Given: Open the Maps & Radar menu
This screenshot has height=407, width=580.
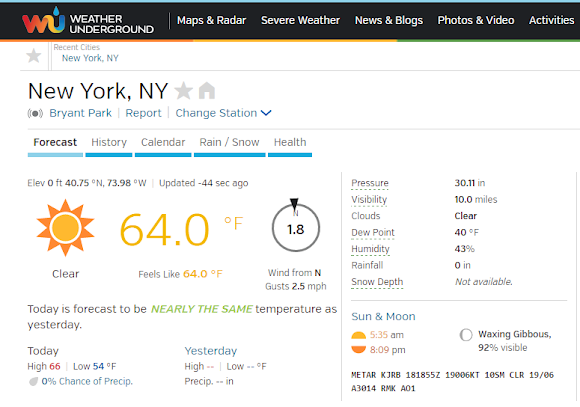Looking at the screenshot, I should 211,20.
